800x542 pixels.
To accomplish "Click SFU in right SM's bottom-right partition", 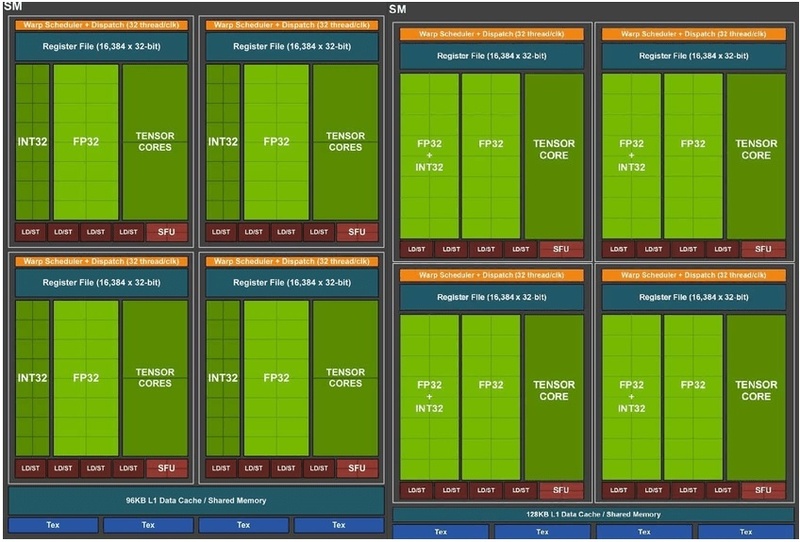I will [x=763, y=490].
